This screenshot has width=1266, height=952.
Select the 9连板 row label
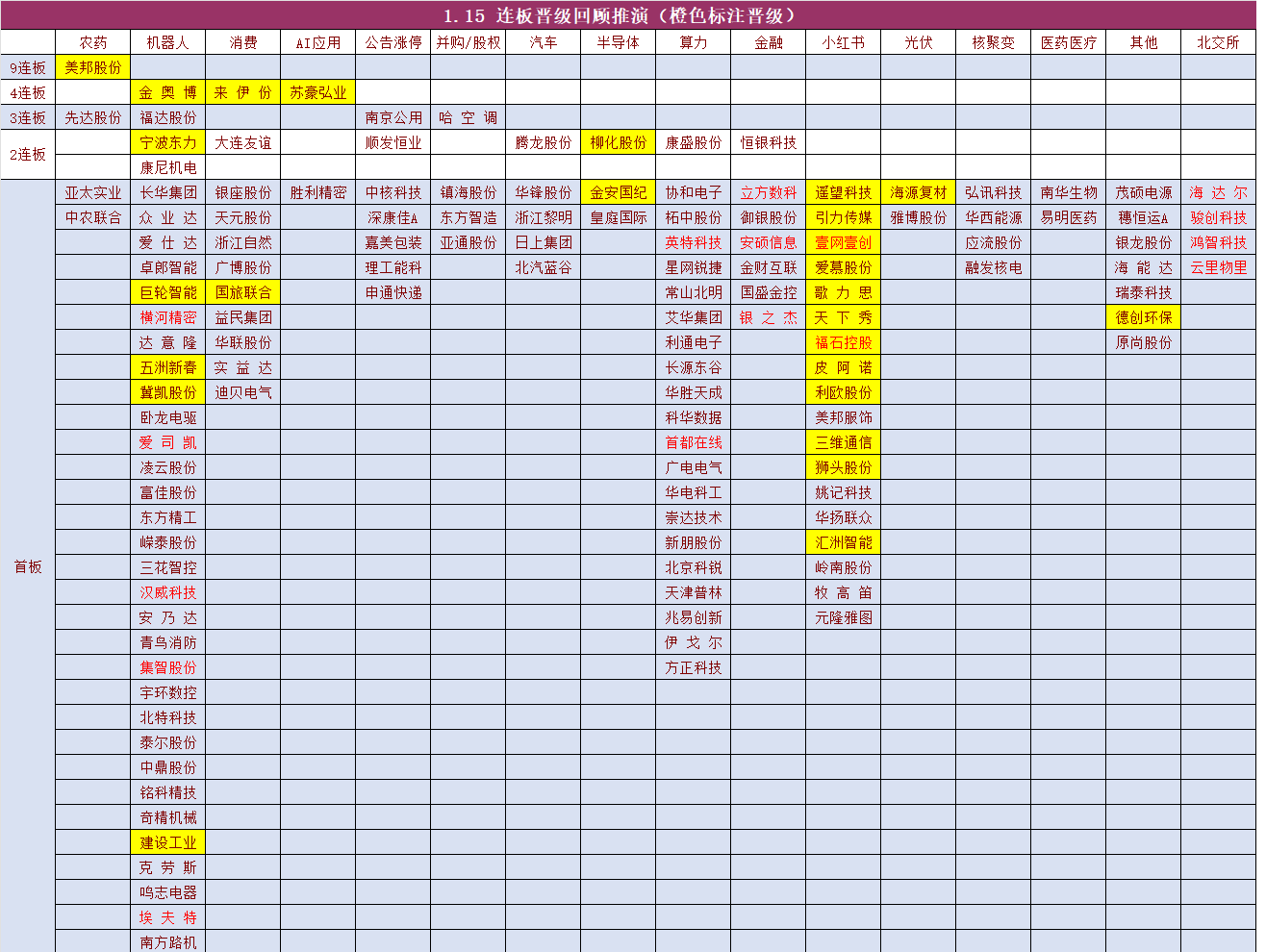[28, 67]
